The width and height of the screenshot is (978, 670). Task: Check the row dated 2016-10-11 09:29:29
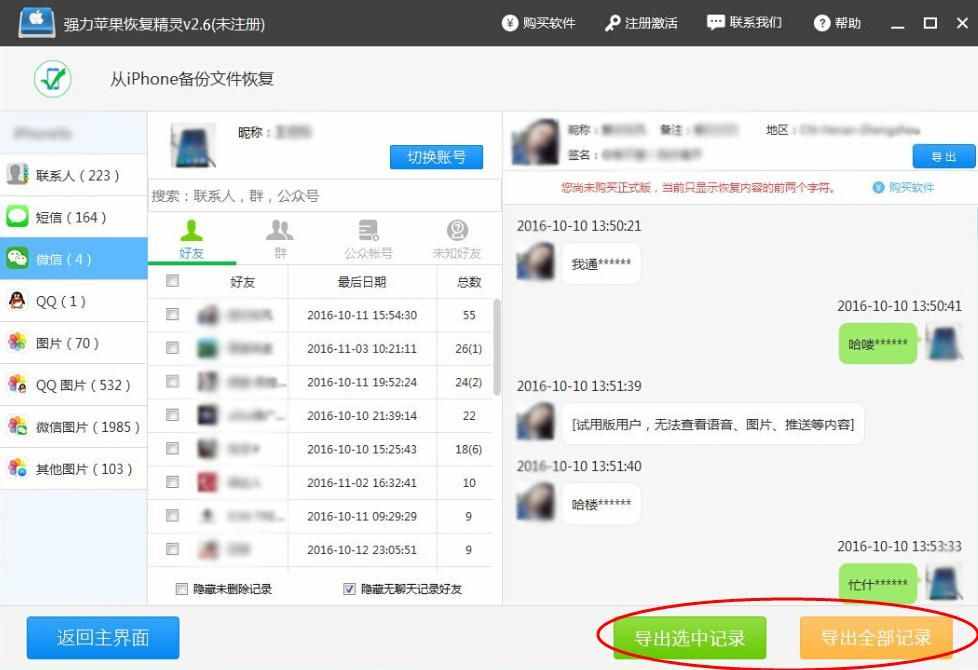click(x=172, y=515)
